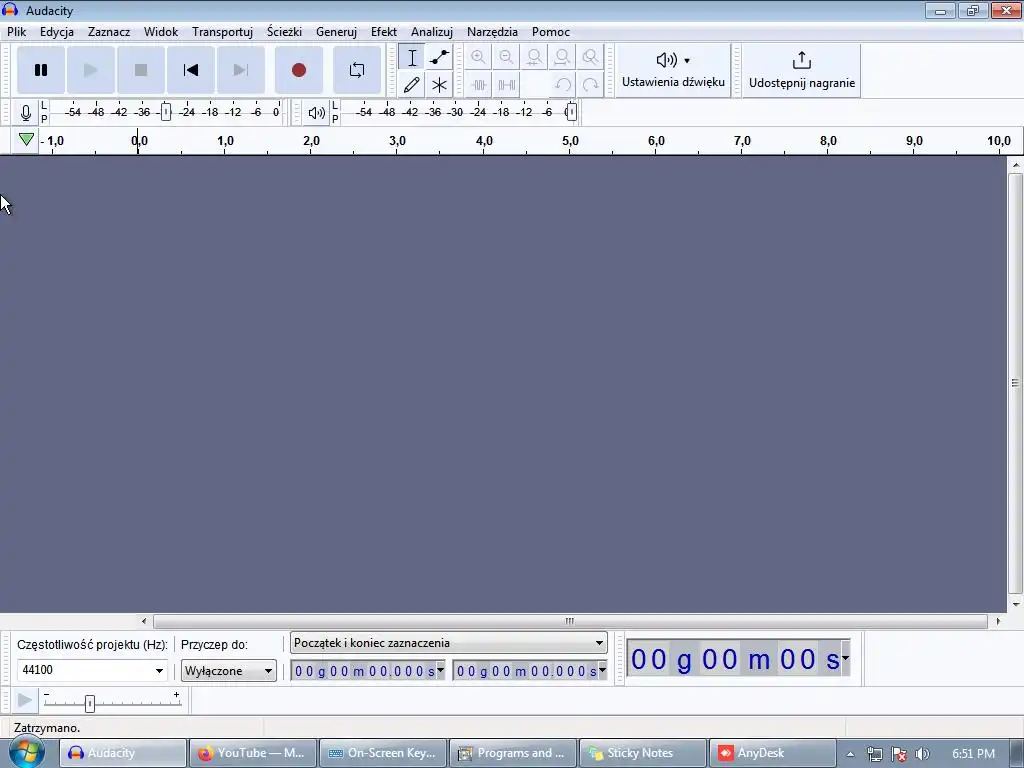Open the Efekt menu
Screen dimensions: 1024x768
pos(383,32)
